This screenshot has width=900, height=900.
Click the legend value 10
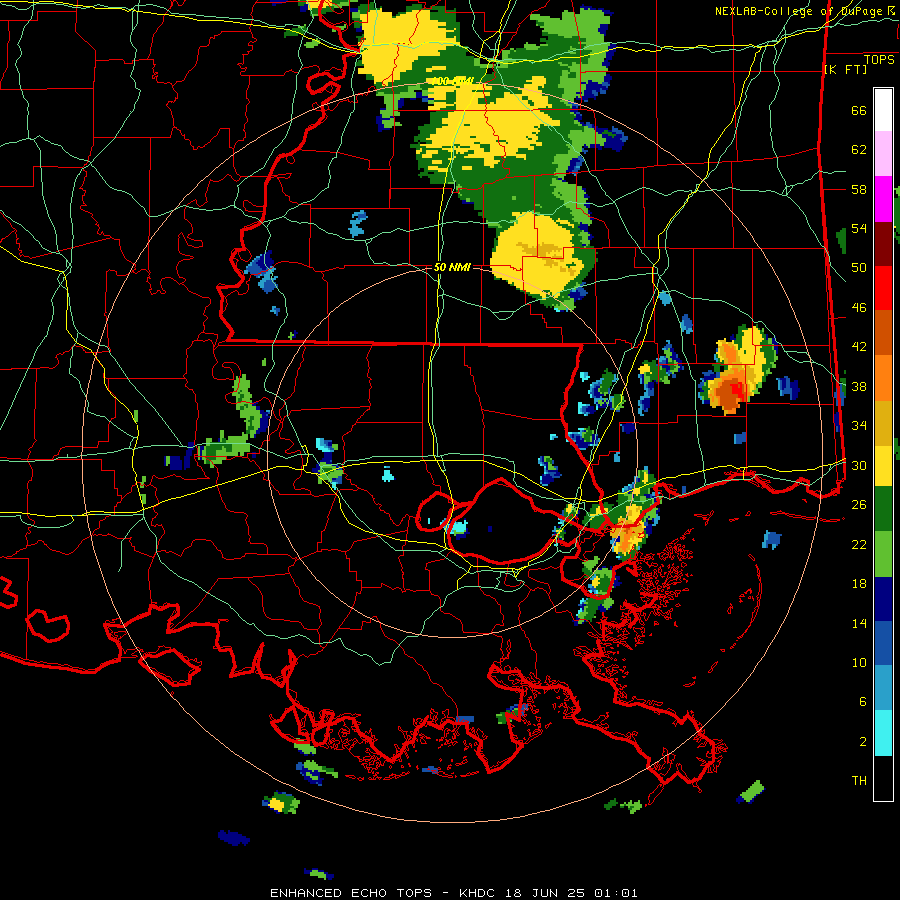coord(859,663)
